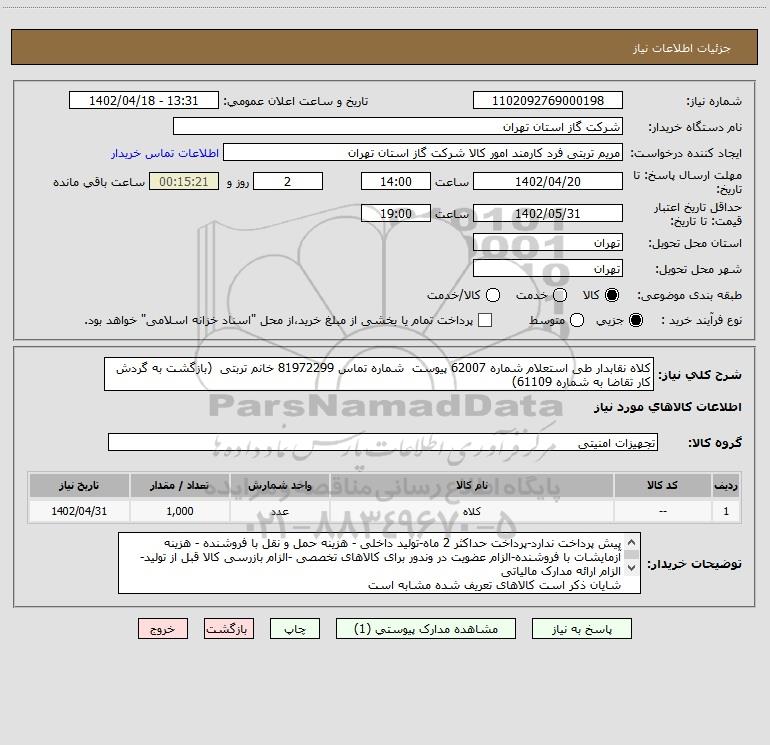Click the کد کالا column header
Screen dimensions: 770x745
(x=662, y=485)
